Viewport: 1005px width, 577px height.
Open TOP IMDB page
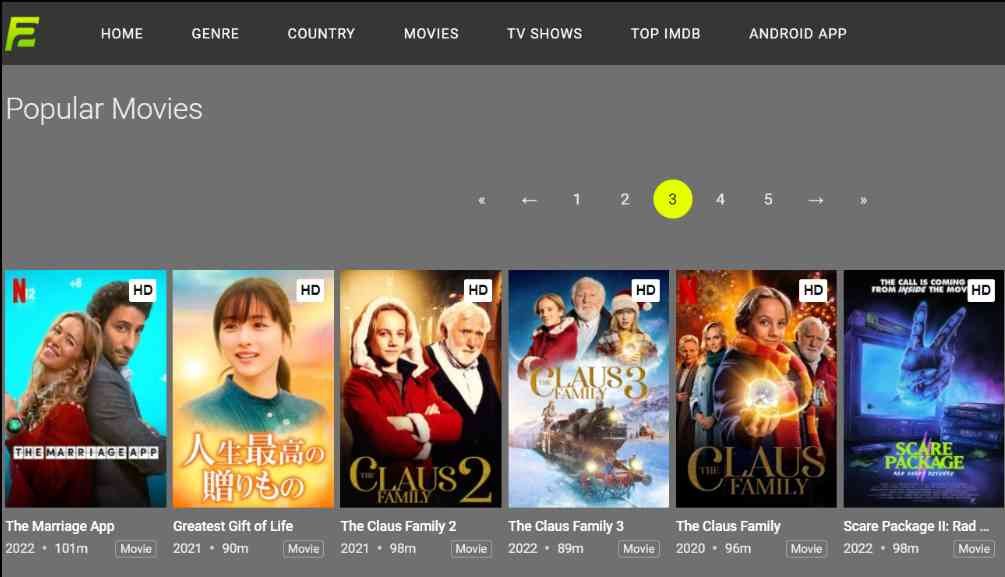(665, 33)
